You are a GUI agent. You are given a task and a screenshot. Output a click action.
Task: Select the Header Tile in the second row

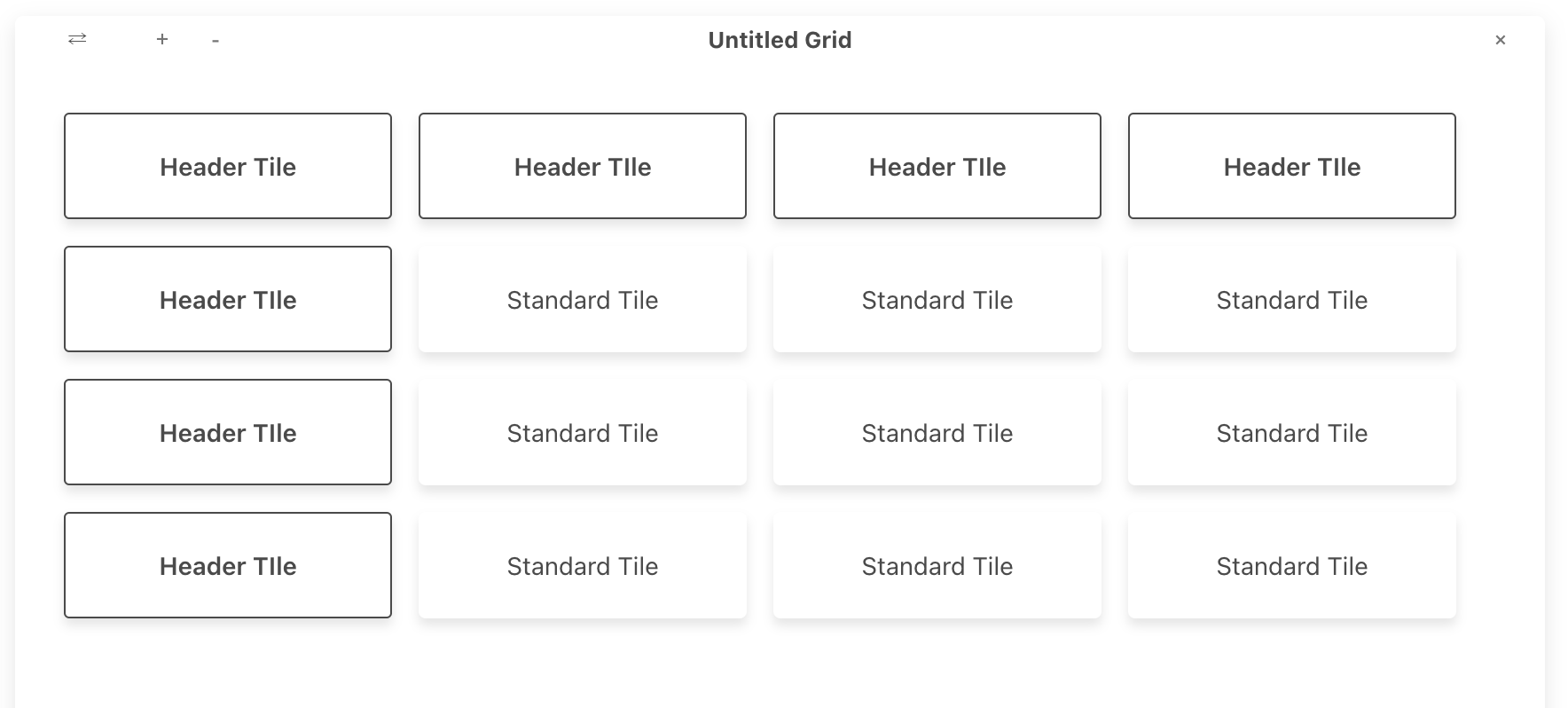tap(228, 299)
